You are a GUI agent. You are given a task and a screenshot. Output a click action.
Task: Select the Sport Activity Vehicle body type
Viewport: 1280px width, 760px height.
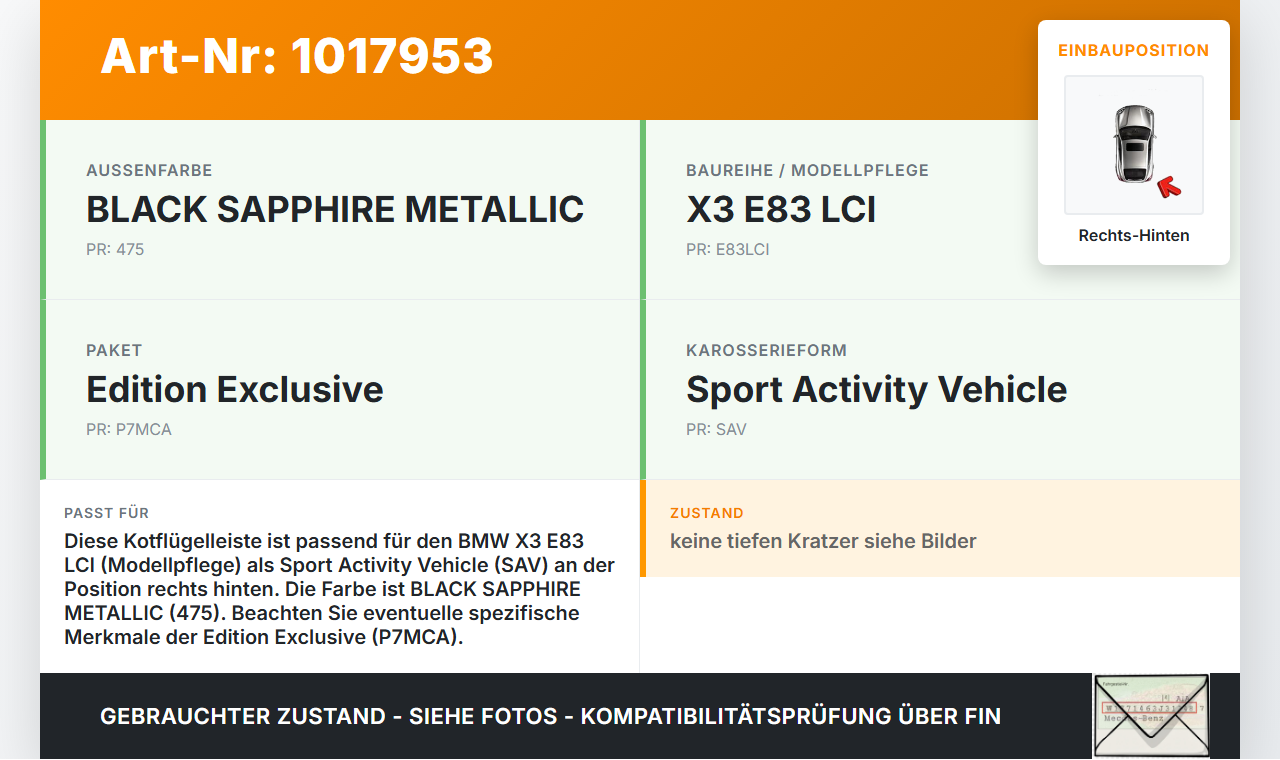coord(876,390)
